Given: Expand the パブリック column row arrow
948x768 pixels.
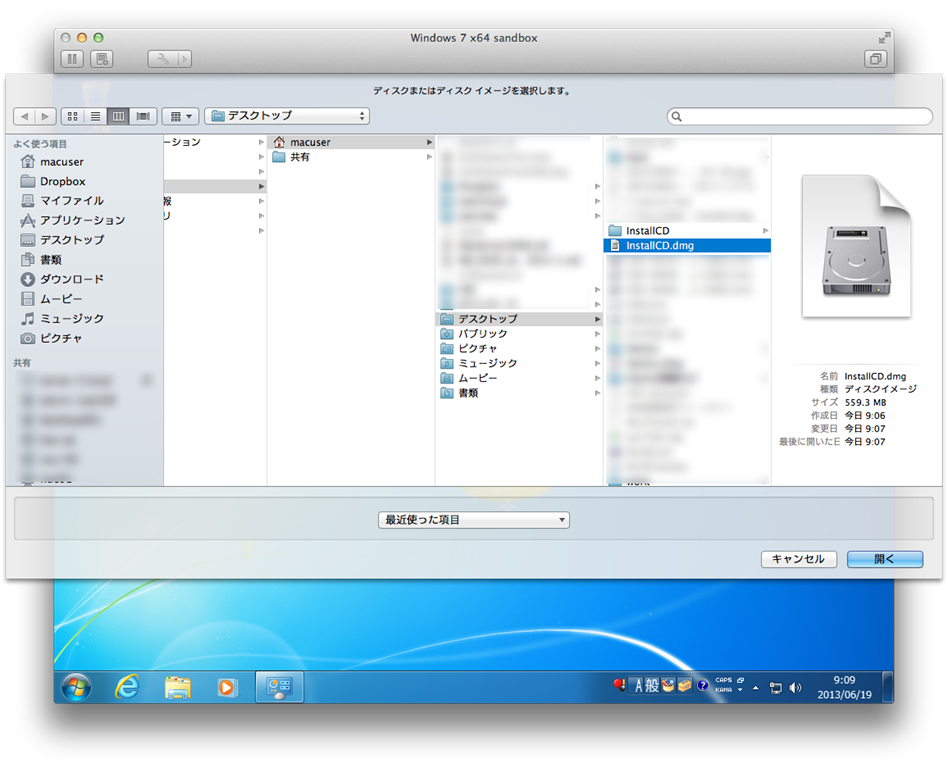Looking at the screenshot, I should [597, 334].
